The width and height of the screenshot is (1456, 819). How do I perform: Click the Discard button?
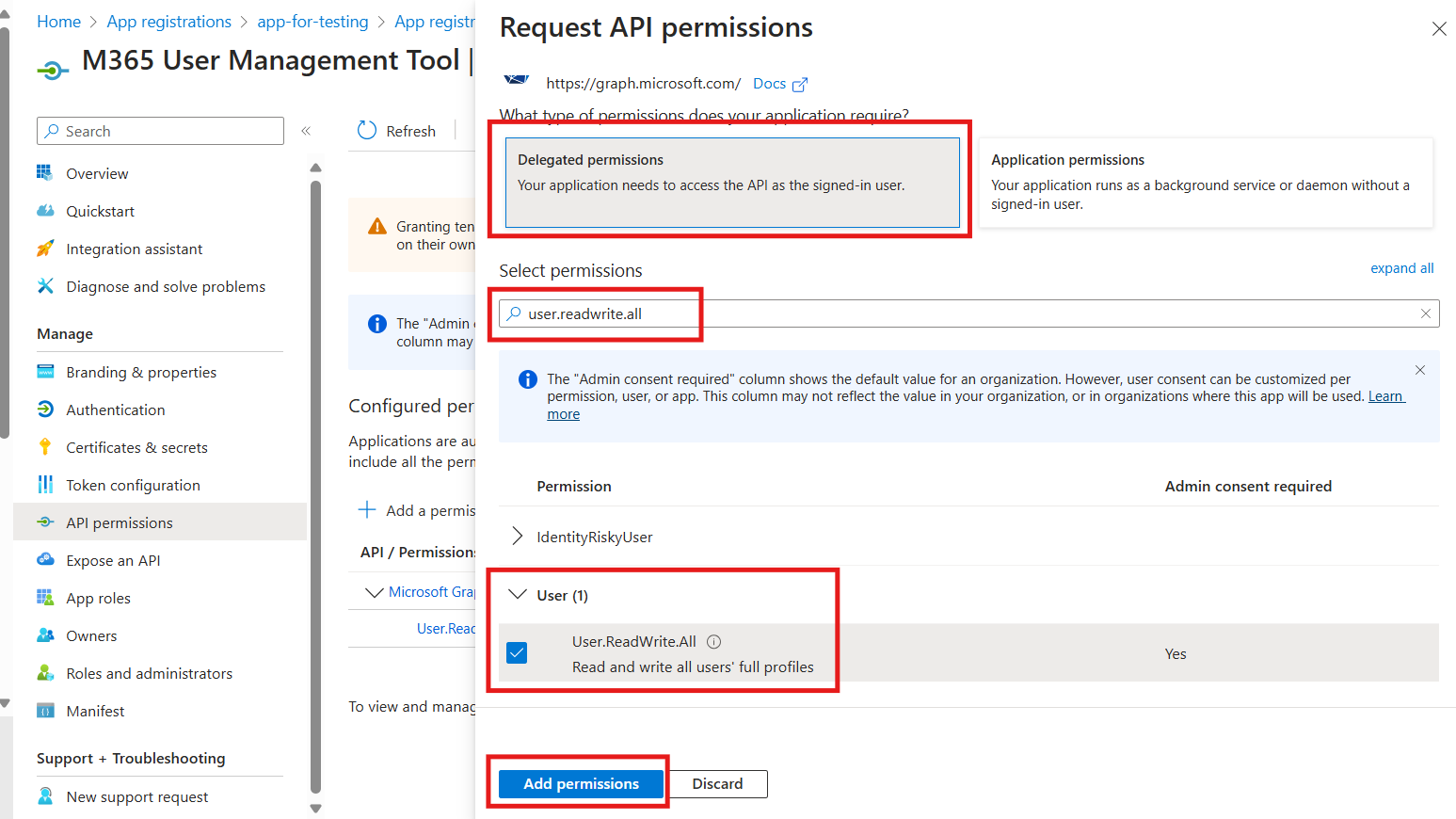pyautogui.click(x=717, y=783)
